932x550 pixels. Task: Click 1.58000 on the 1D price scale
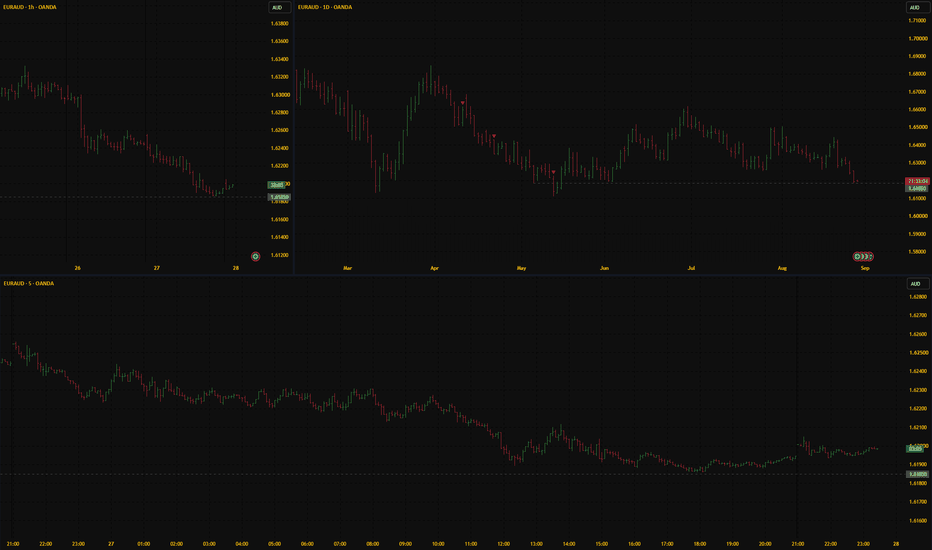(917, 252)
